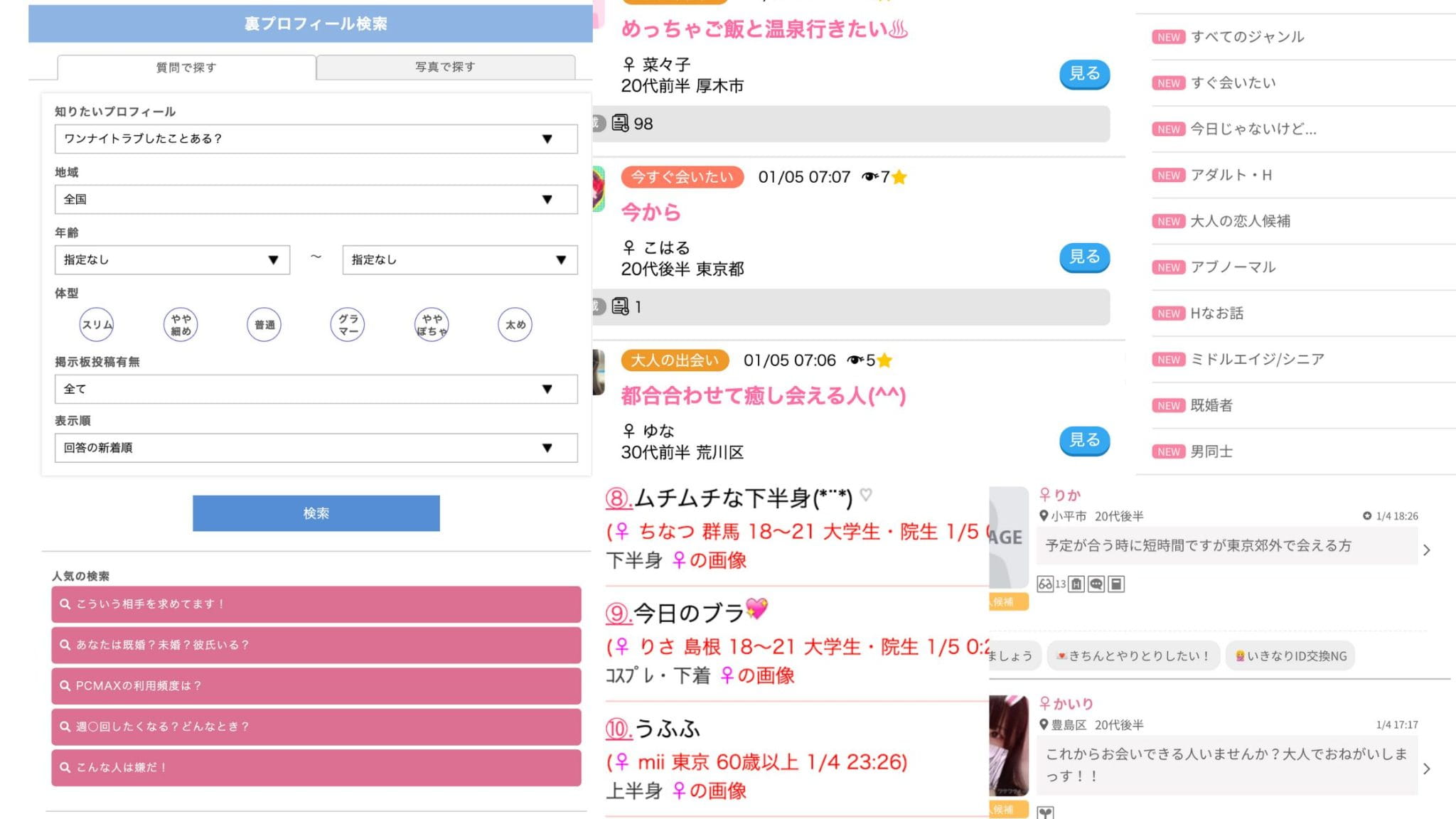Click the diary icon showing 98
The height and width of the screenshot is (819, 1456).
tap(621, 124)
